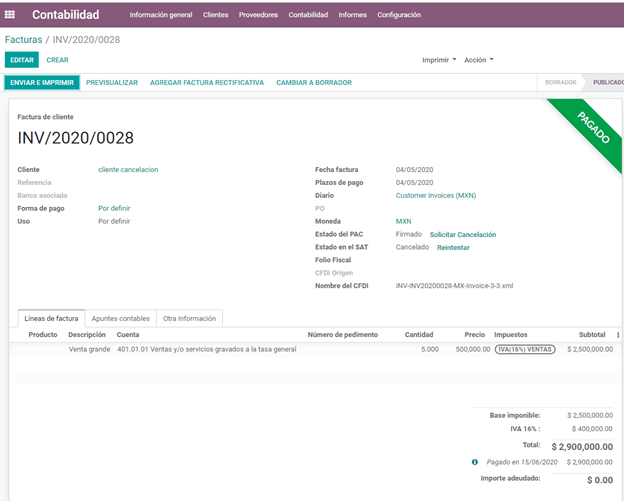Image resolution: width=624 pixels, height=501 pixels.
Task: Switch to Apuntes contables tab
Action: pos(120,318)
